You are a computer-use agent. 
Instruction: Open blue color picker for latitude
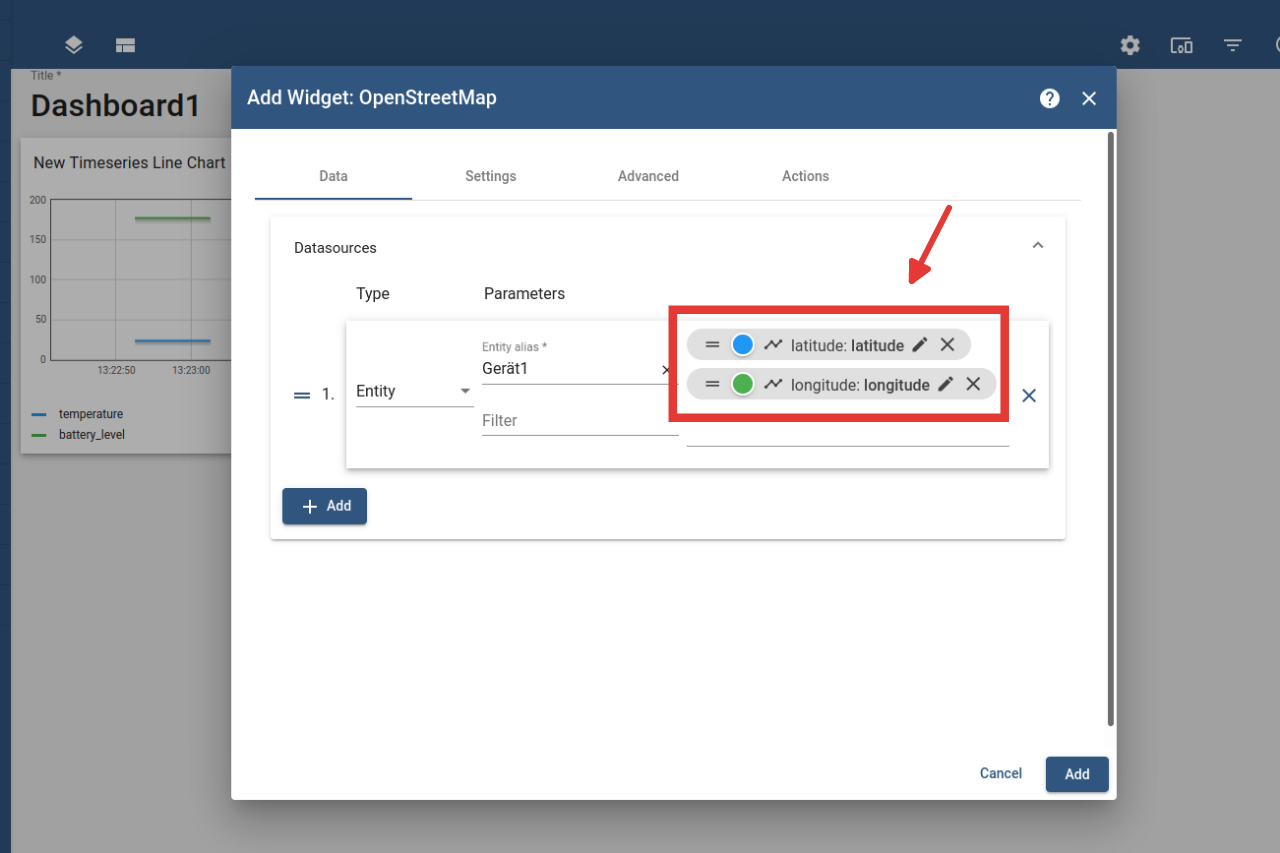pyautogui.click(x=742, y=345)
